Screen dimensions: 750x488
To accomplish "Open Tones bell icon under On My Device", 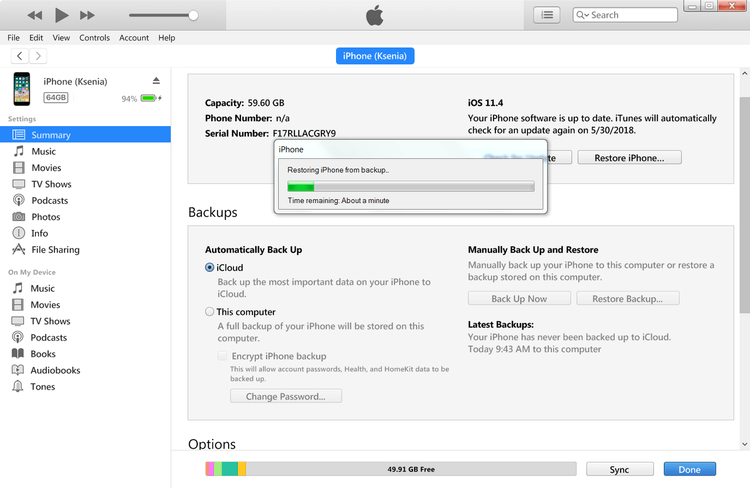I will coord(18,386).
